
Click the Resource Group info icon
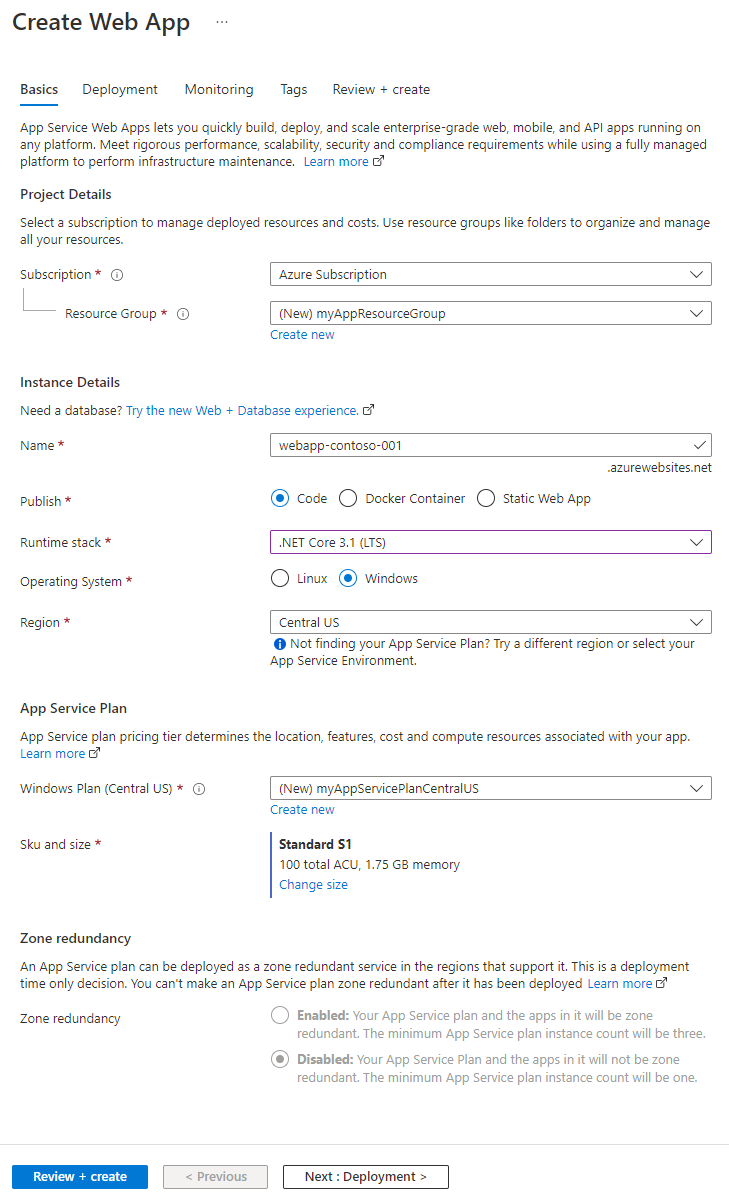[183, 313]
